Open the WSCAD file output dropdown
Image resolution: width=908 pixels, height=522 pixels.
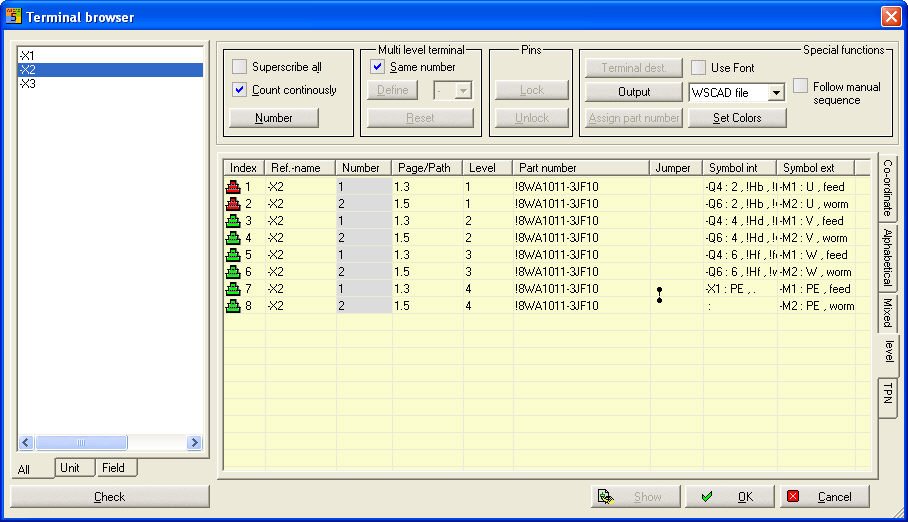[x=776, y=93]
